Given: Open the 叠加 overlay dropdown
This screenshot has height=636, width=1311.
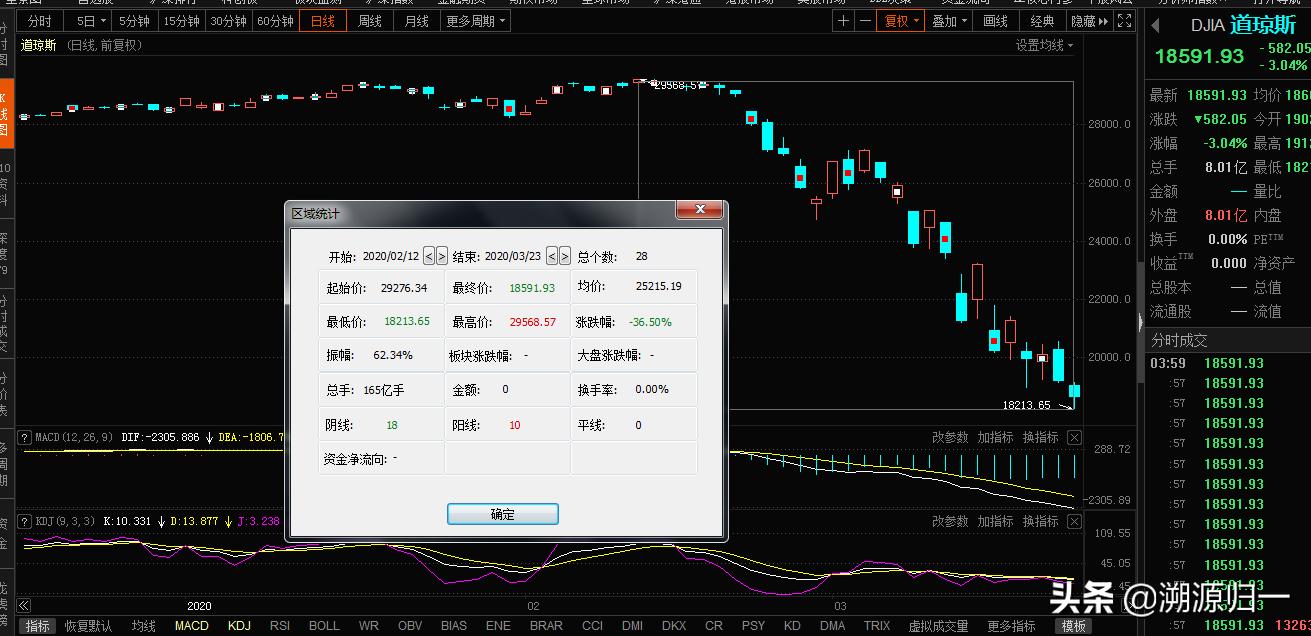Looking at the screenshot, I should [x=949, y=21].
